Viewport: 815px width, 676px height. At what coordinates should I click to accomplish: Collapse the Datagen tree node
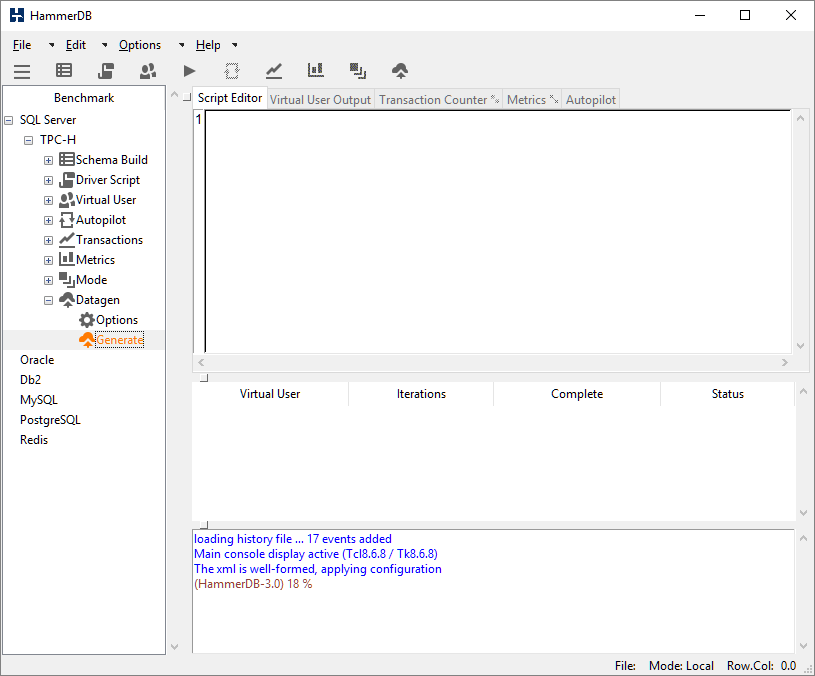pyautogui.click(x=48, y=300)
